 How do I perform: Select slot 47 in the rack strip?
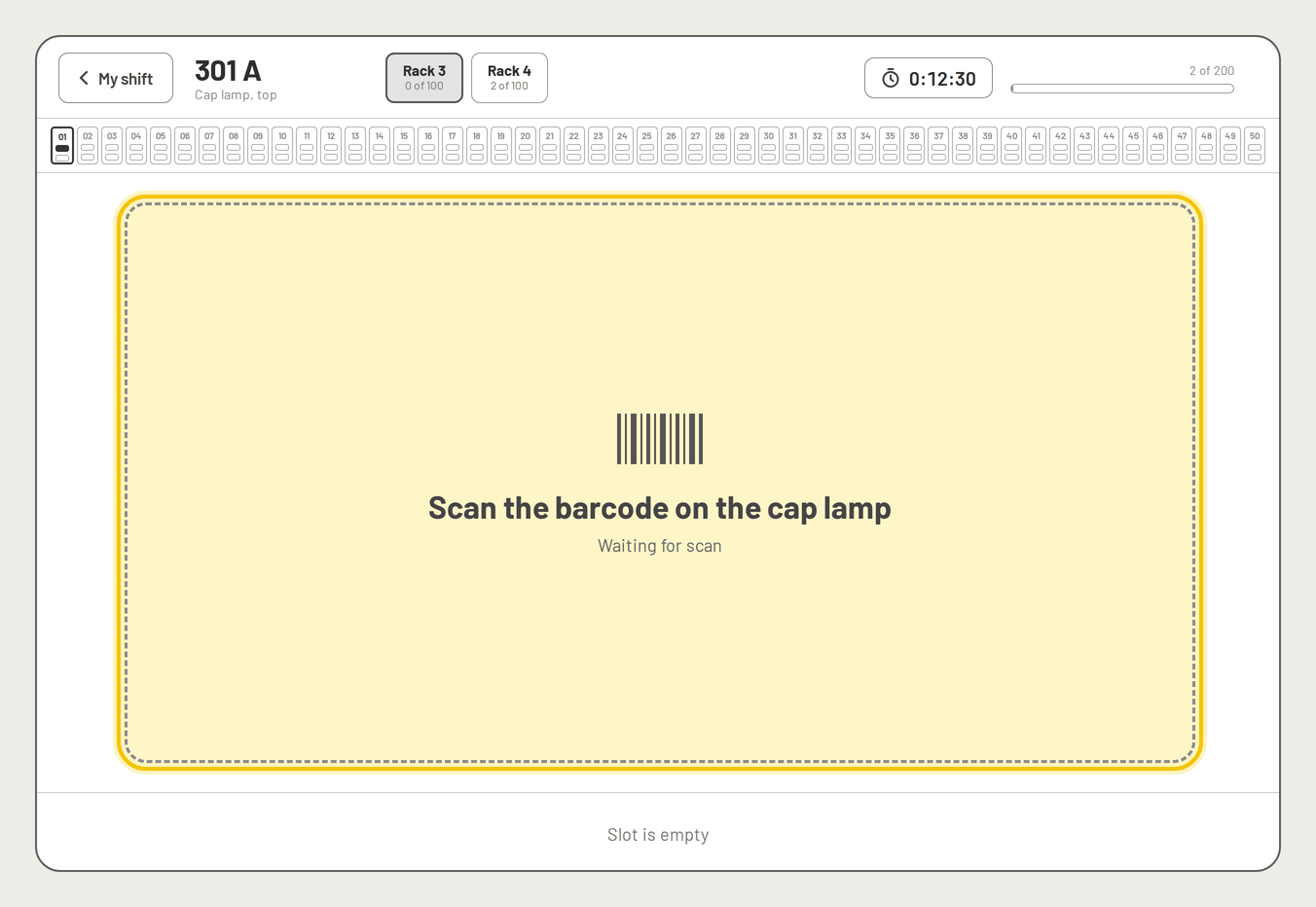click(x=1182, y=146)
